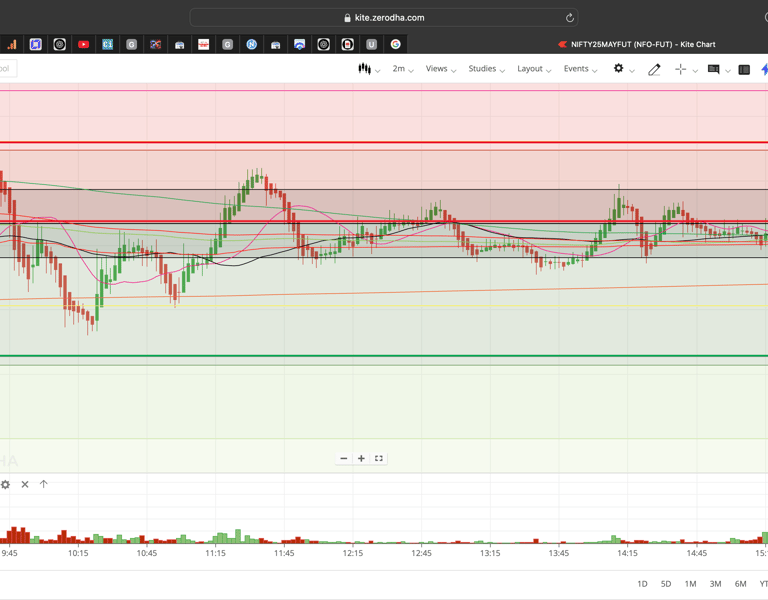Zoom in the chart with plus button
The width and height of the screenshot is (768, 600).
361,458
